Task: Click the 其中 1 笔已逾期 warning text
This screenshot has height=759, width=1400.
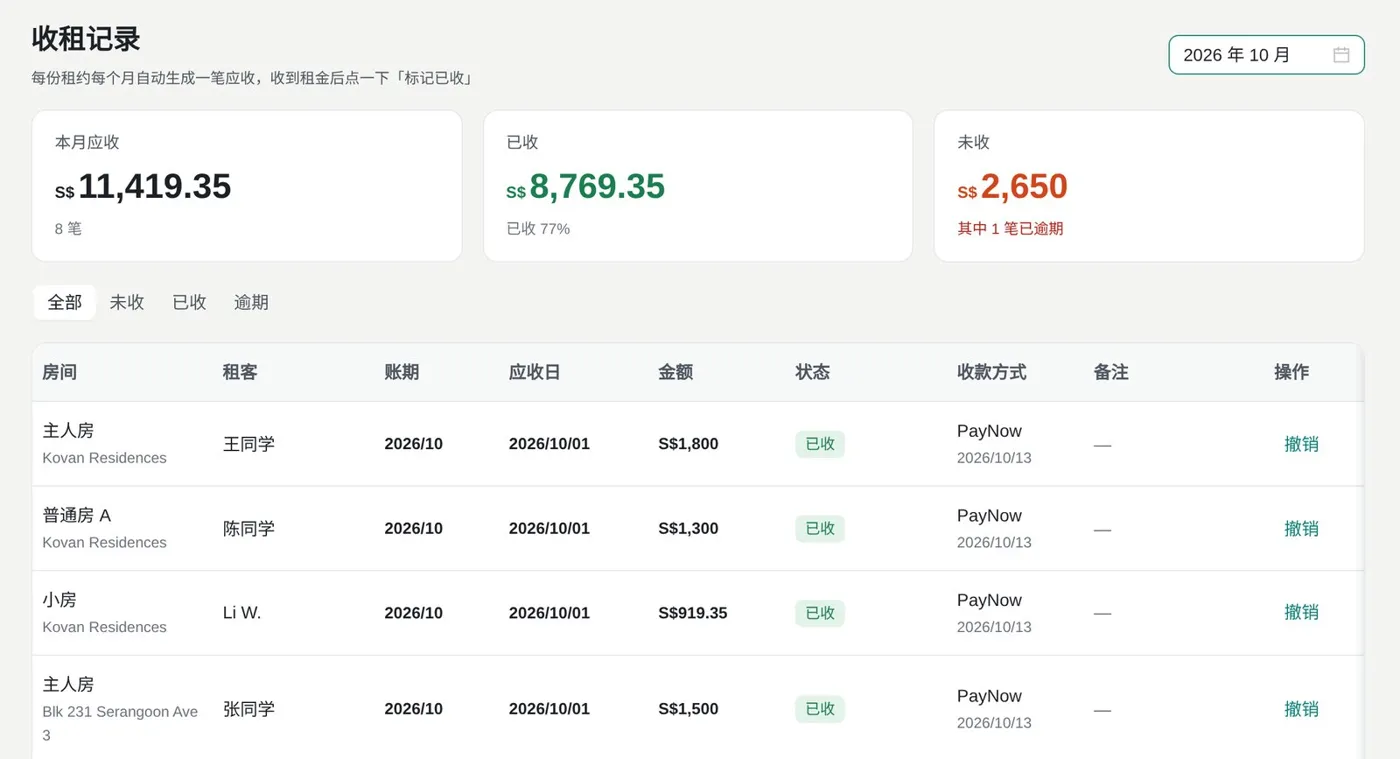Action: (x=1010, y=229)
